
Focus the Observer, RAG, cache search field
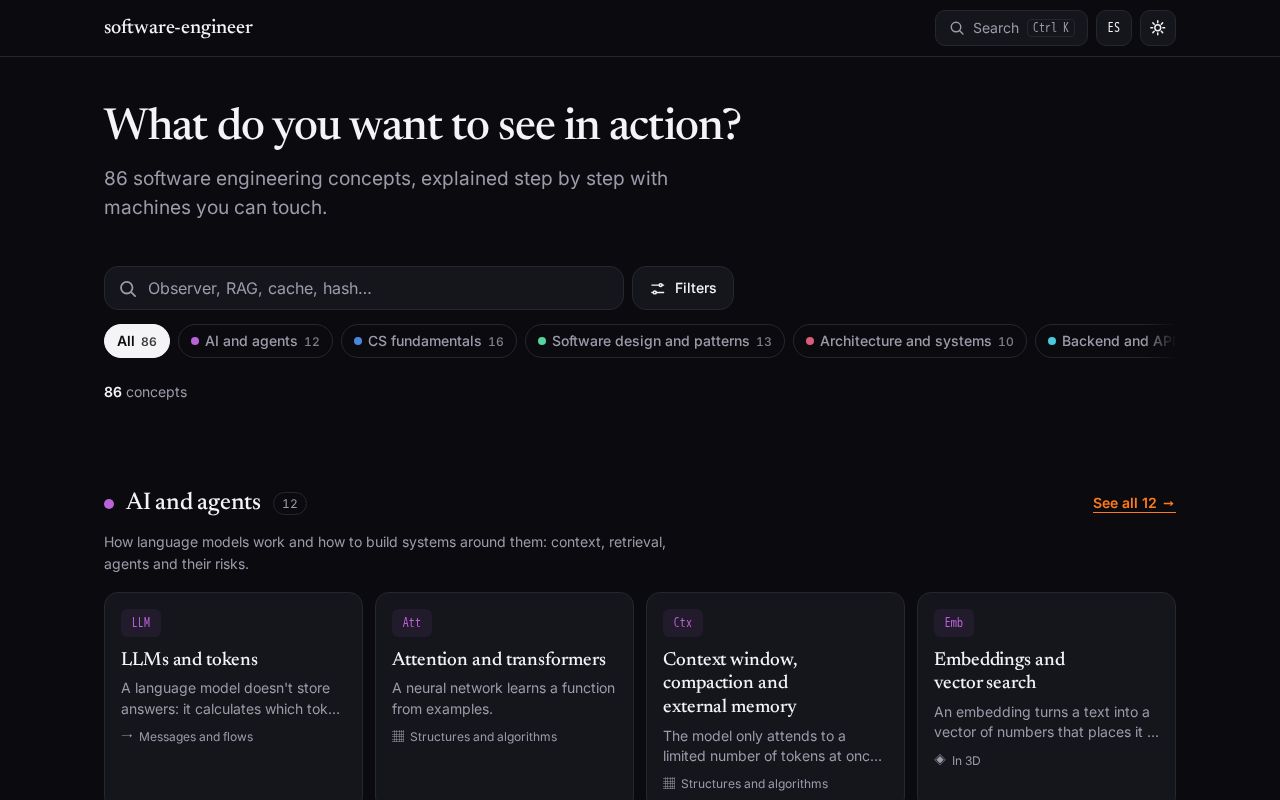click(x=364, y=288)
